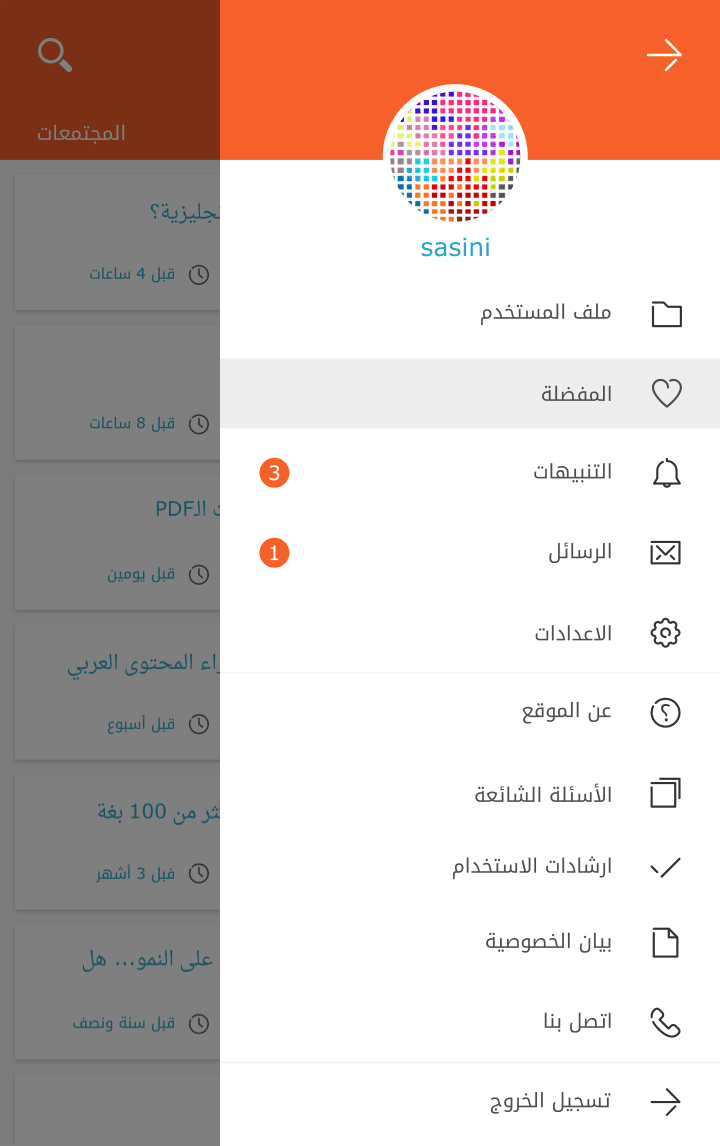This screenshot has width=720, height=1146.
Task: Click the folder icon for user profile
Action: click(666, 314)
